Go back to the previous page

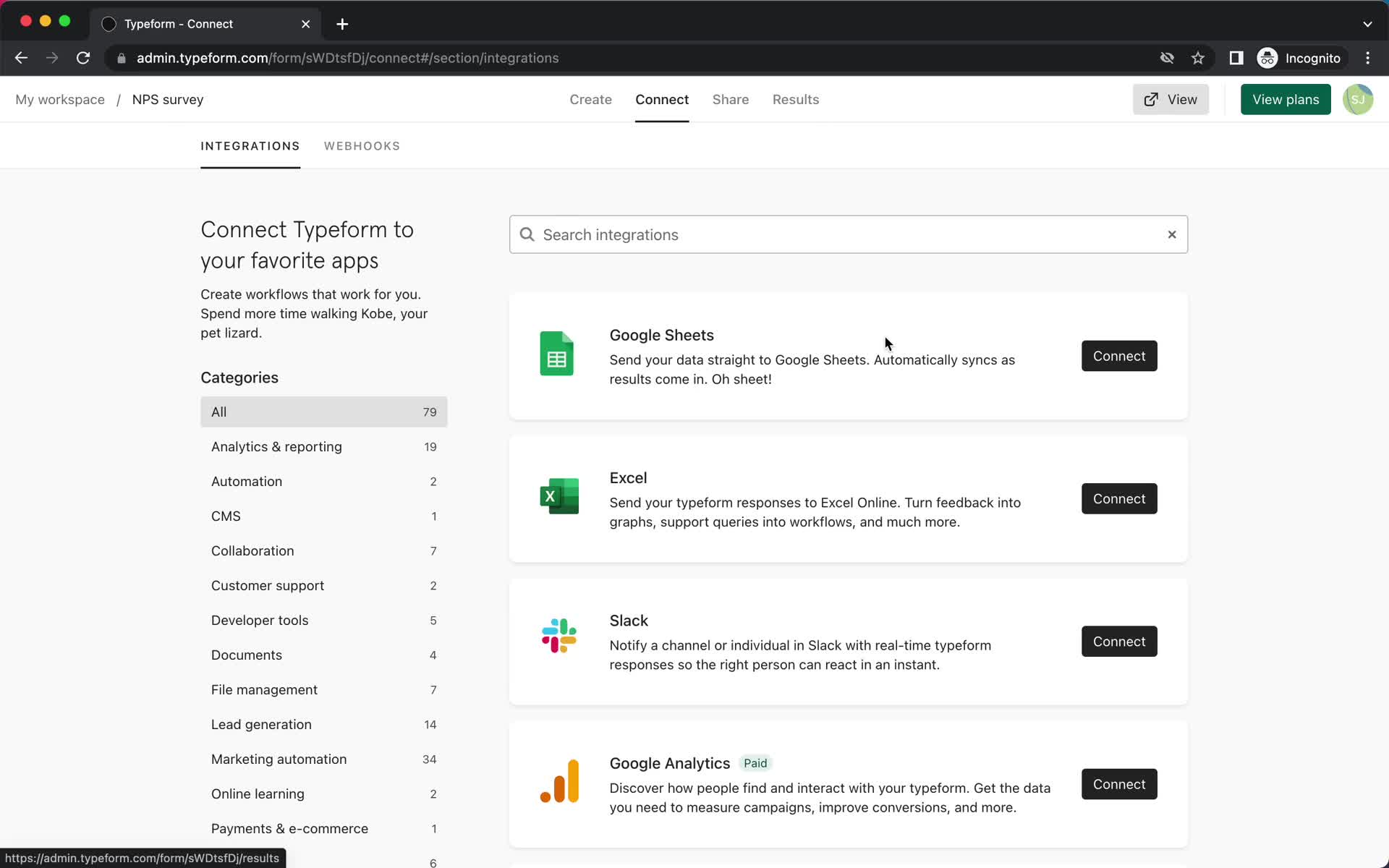(x=21, y=58)
